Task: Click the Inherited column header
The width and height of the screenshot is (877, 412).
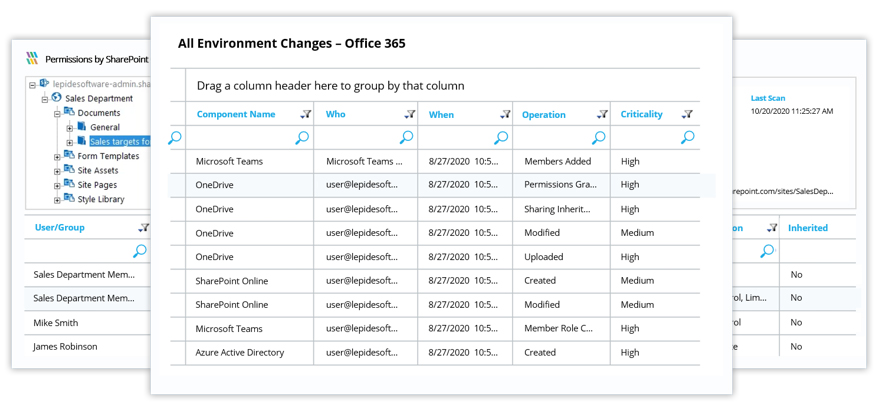Action: [807, 228]
